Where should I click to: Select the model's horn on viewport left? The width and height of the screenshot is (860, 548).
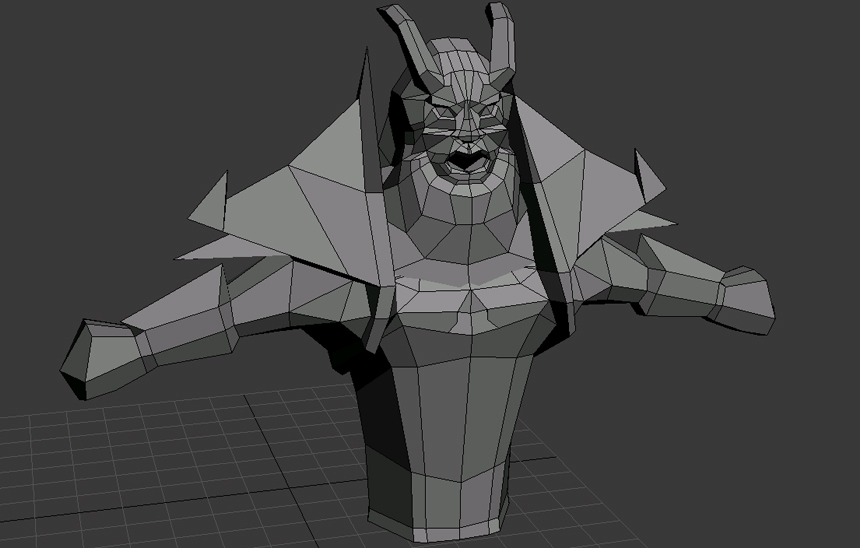tap(409, 44)
